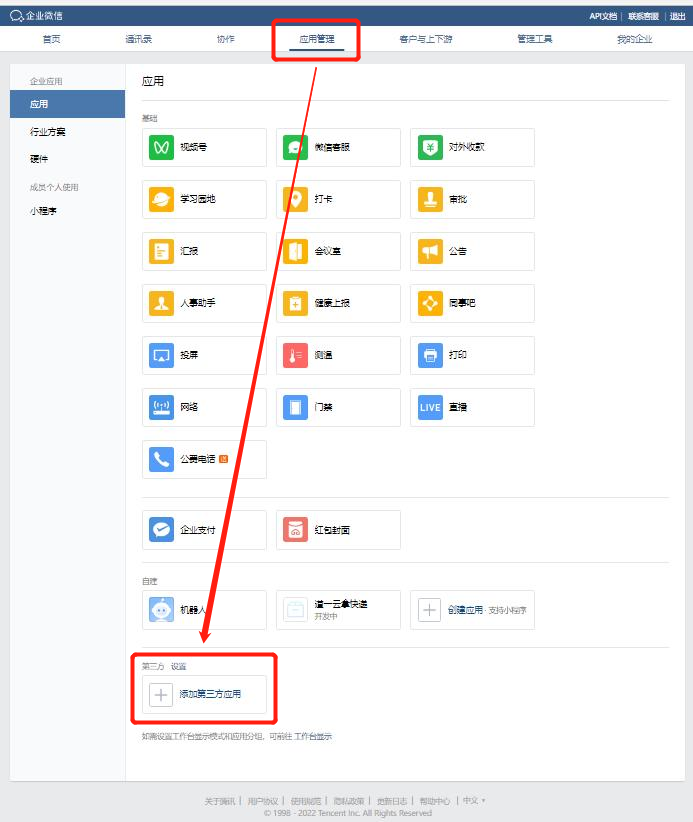
Task: Click 添加第三方应用 button
Action: [205, 694]
